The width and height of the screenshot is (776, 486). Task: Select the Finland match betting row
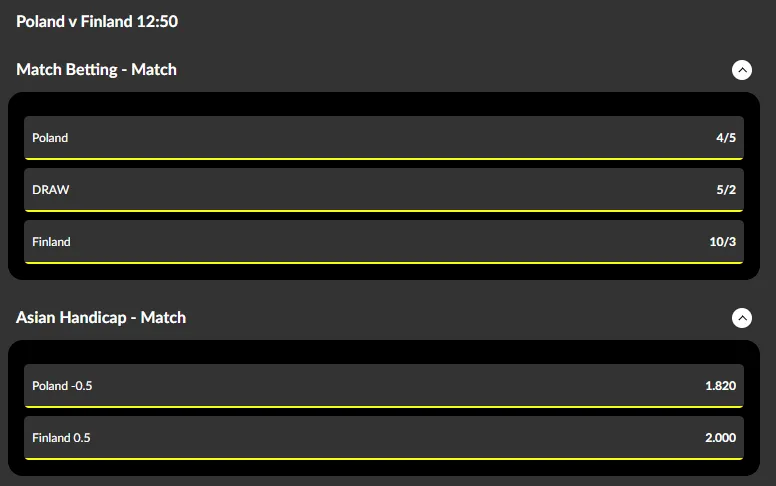click(384, 242)
